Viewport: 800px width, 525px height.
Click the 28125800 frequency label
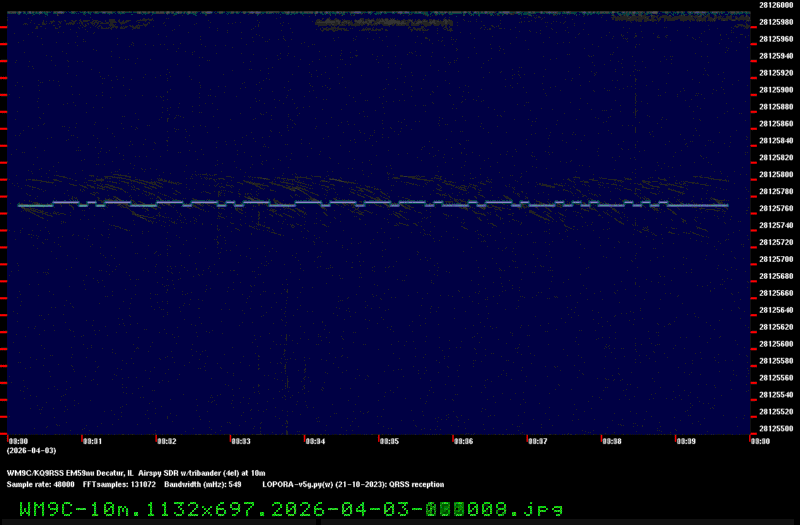[776, 174]
